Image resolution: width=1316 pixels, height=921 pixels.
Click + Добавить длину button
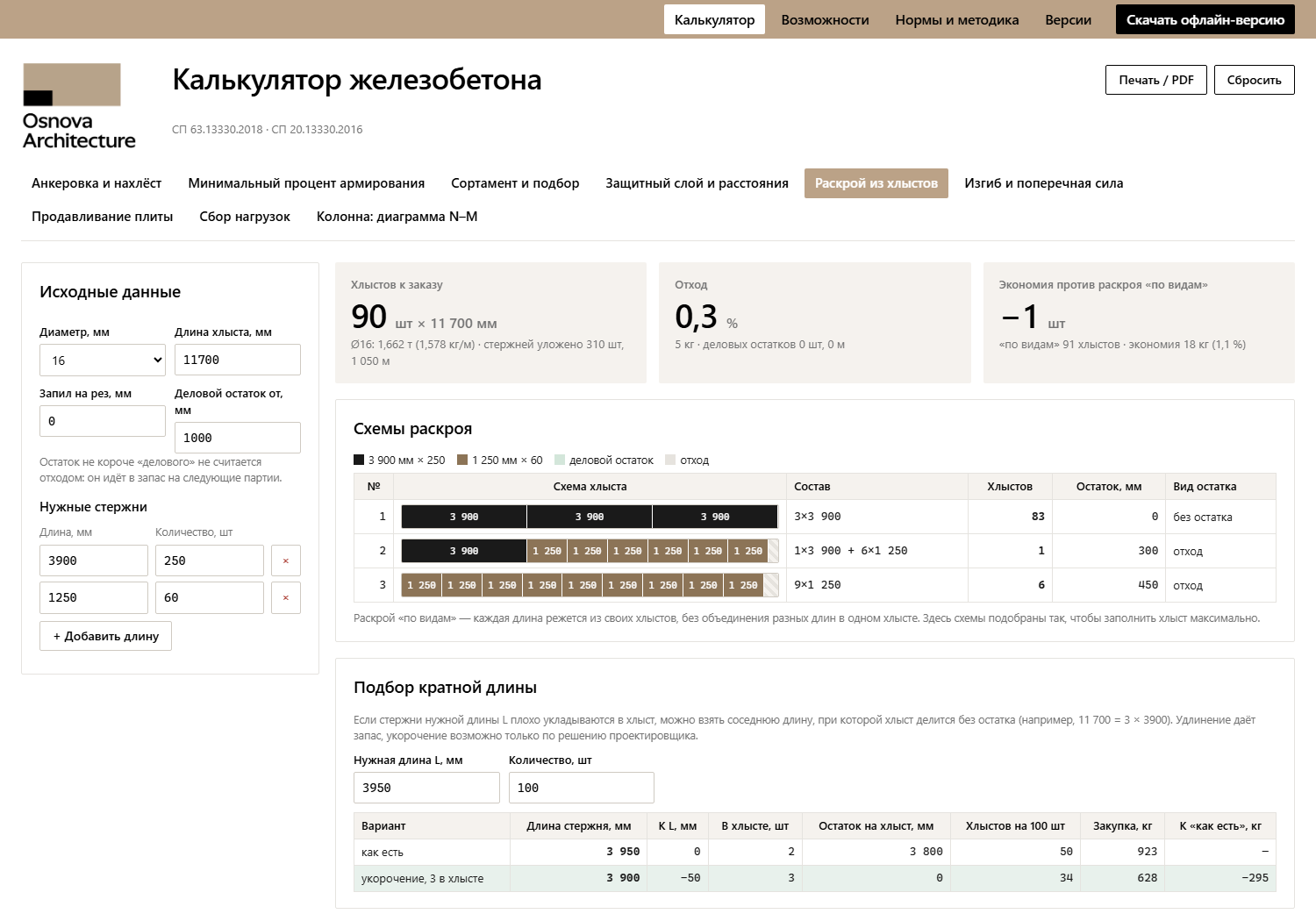(x=105, y=636)
